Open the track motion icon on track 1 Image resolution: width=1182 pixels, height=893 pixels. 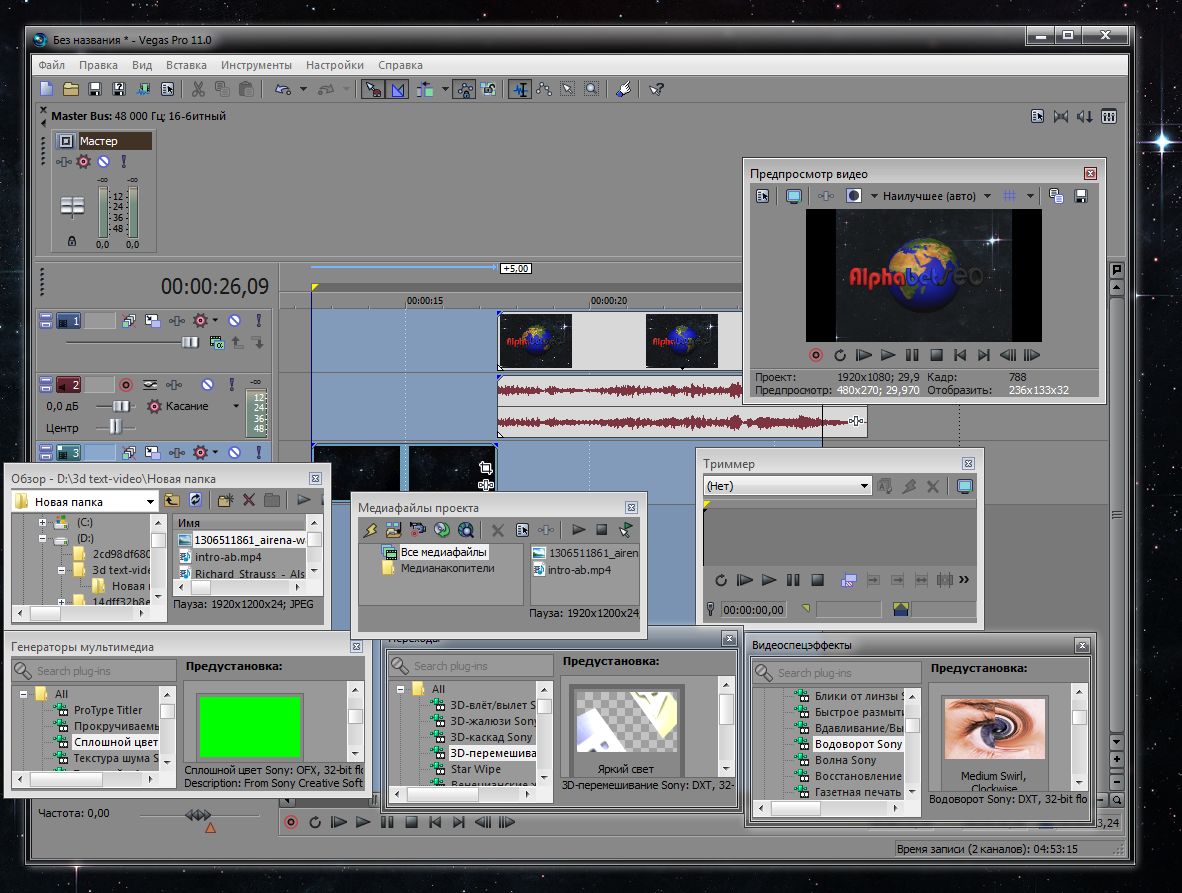pyautogui.click(x=151, y=321)
